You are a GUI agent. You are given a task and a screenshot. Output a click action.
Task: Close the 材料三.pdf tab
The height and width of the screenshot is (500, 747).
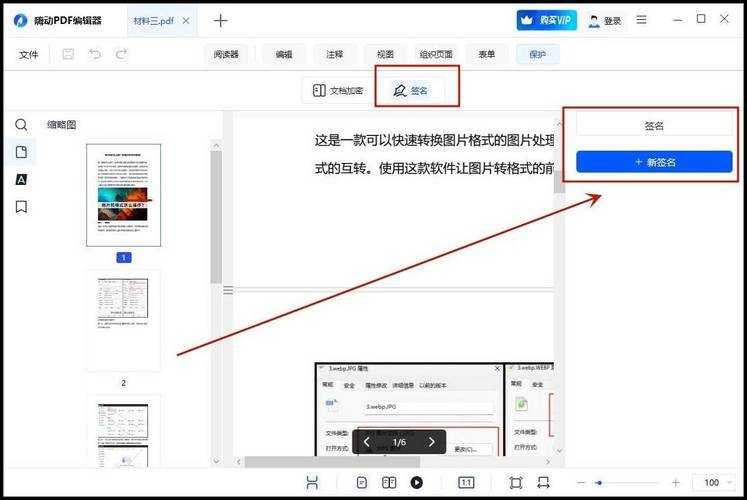(x=186, y=20)
